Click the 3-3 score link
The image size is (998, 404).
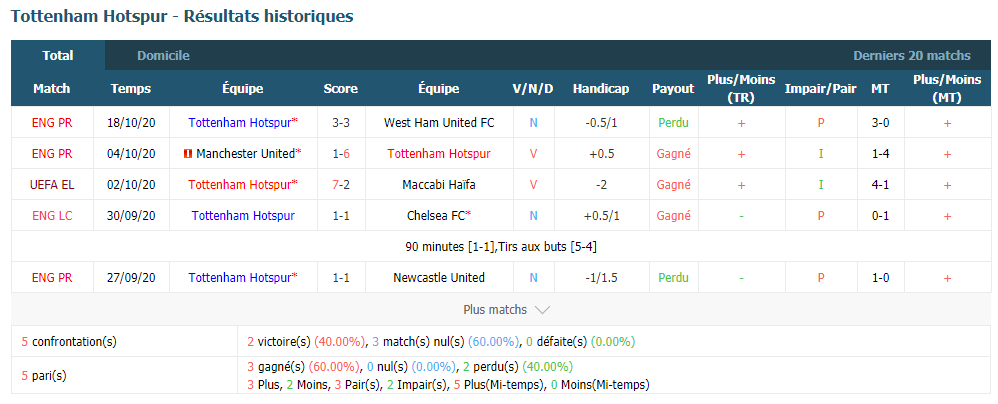[341, 123]
